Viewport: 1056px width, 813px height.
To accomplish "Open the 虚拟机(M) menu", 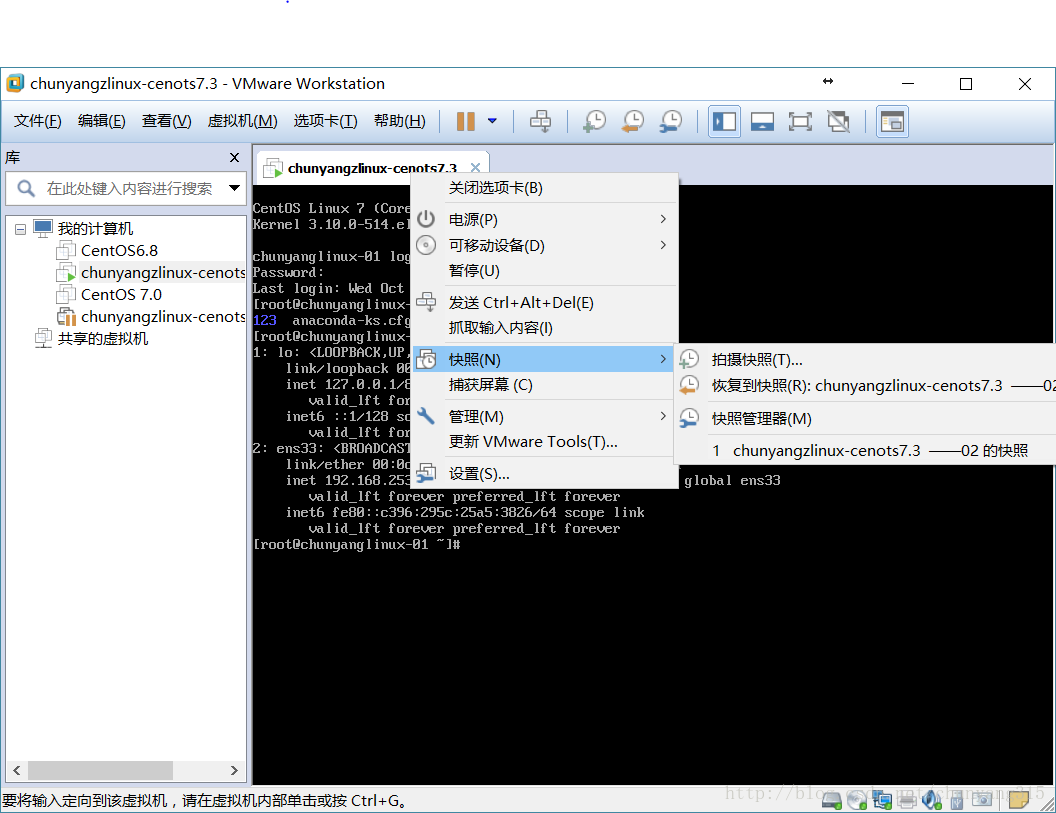I will point(242,121).
